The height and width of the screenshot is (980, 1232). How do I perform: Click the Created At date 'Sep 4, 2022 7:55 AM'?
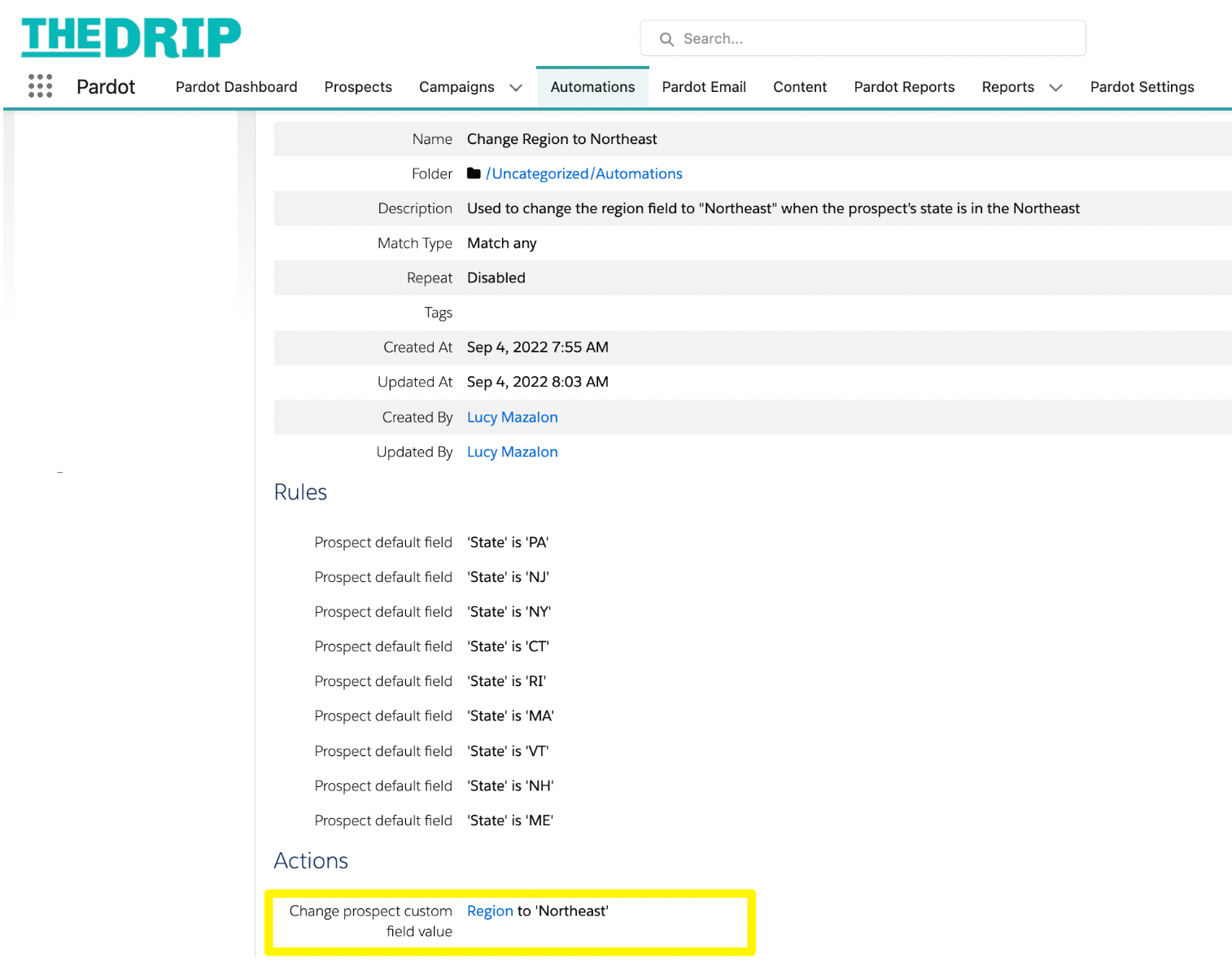537,348
